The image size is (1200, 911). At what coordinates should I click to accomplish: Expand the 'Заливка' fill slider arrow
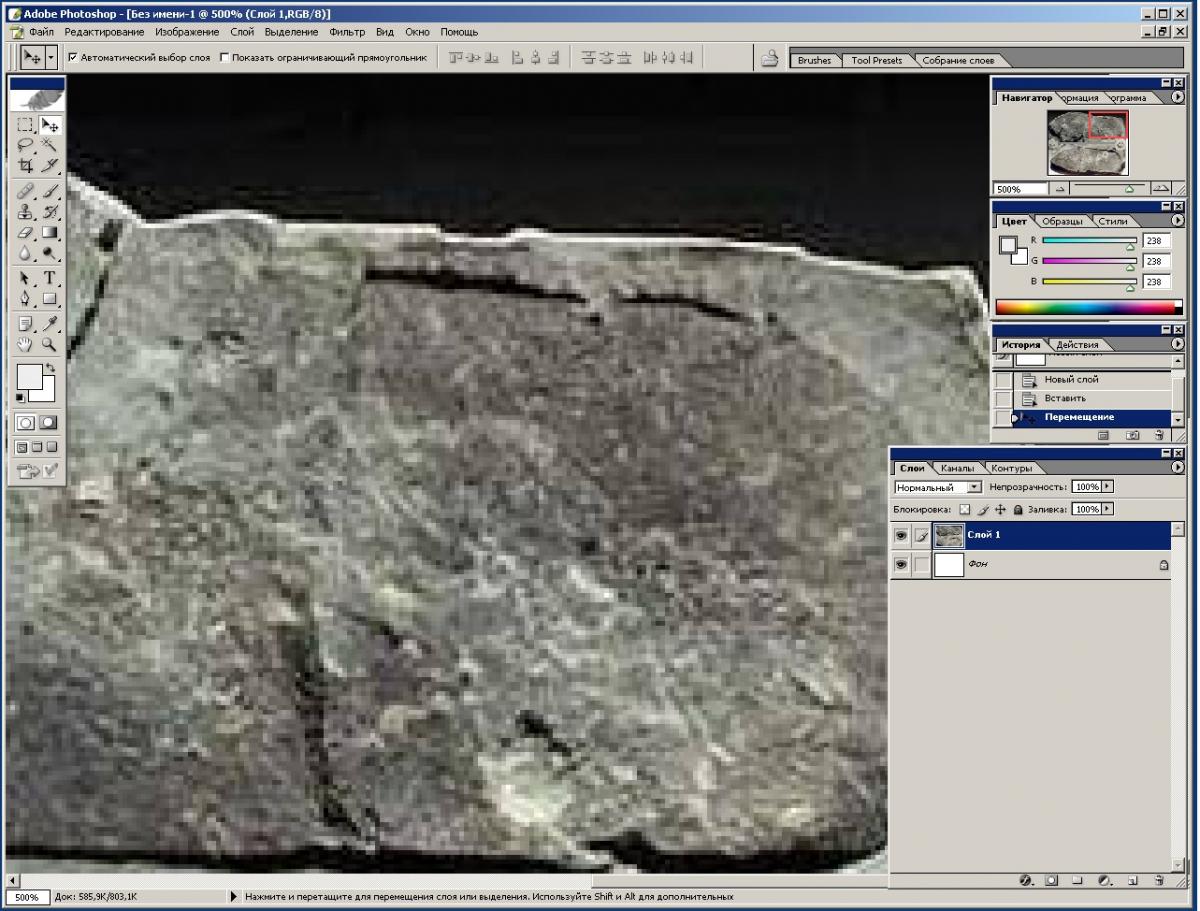pyautogui.click(x=1108, y=509)
